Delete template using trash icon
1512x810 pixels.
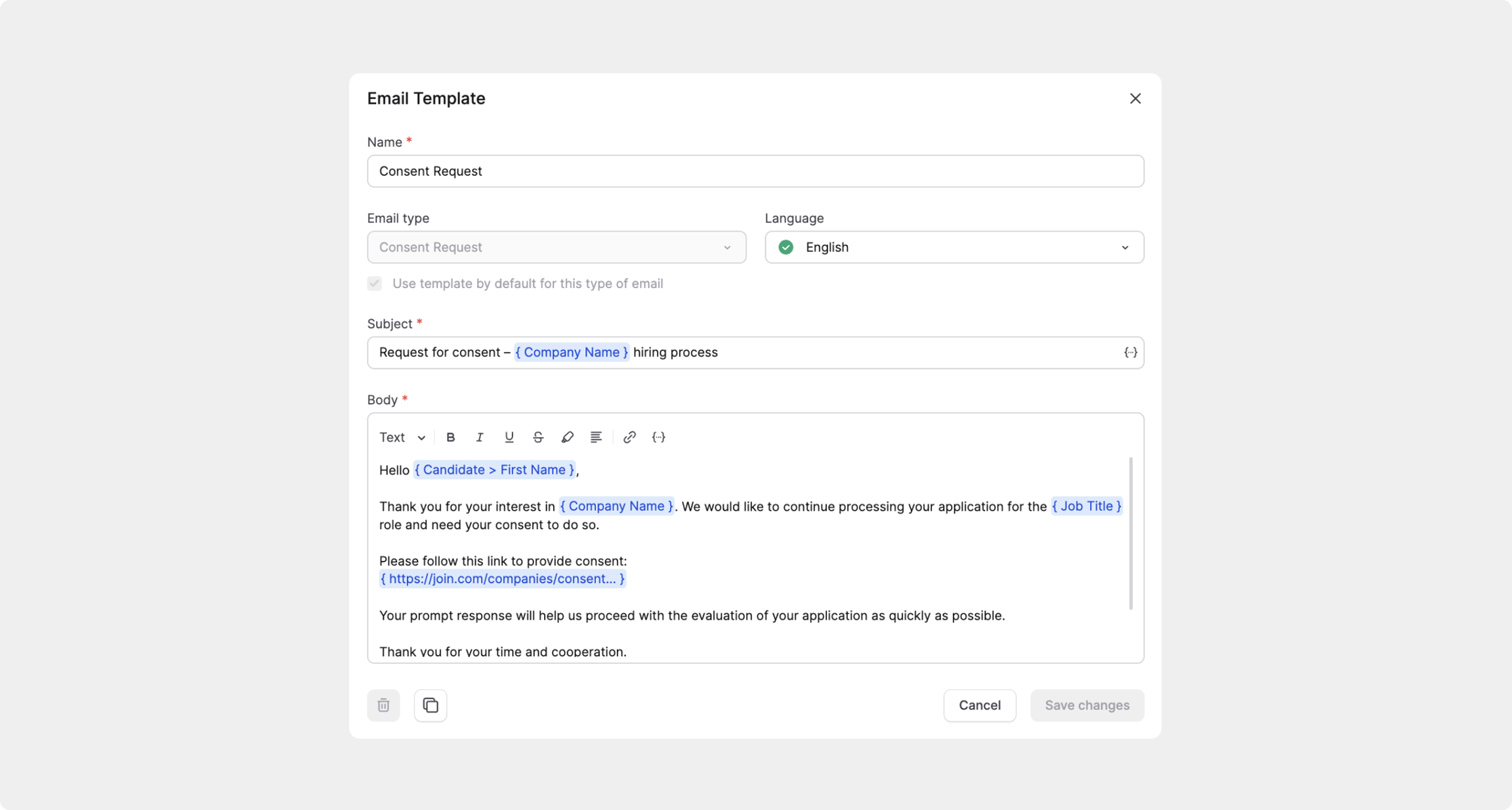[383, 706]
